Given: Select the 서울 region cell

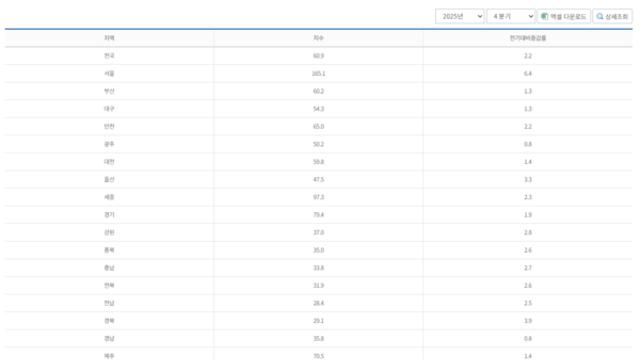Looking at the screenshot, I should click(109, 73).
